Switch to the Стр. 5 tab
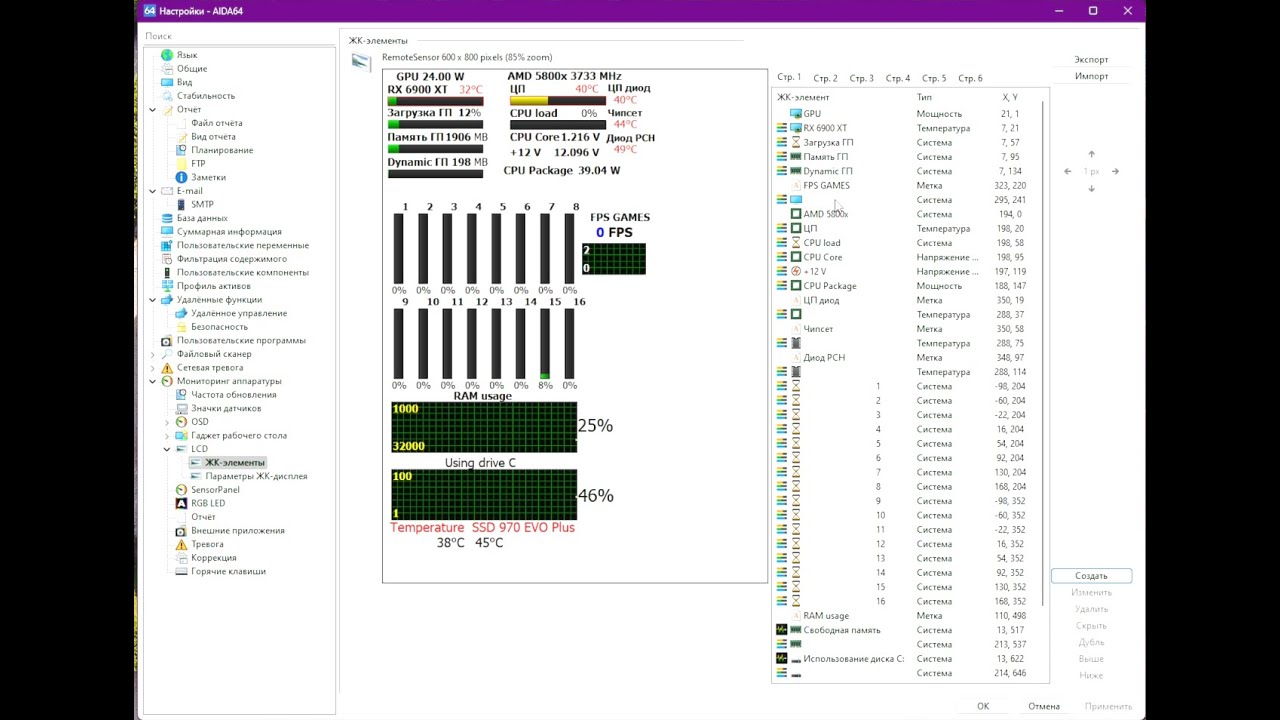 coord(934,78)
